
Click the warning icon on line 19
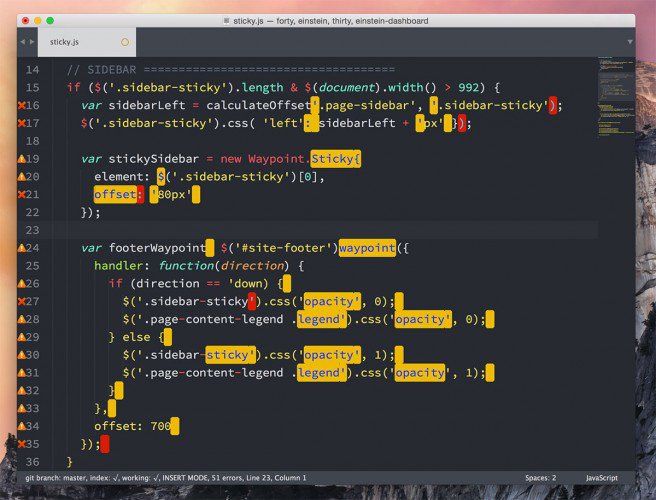[x=22, y=159]
